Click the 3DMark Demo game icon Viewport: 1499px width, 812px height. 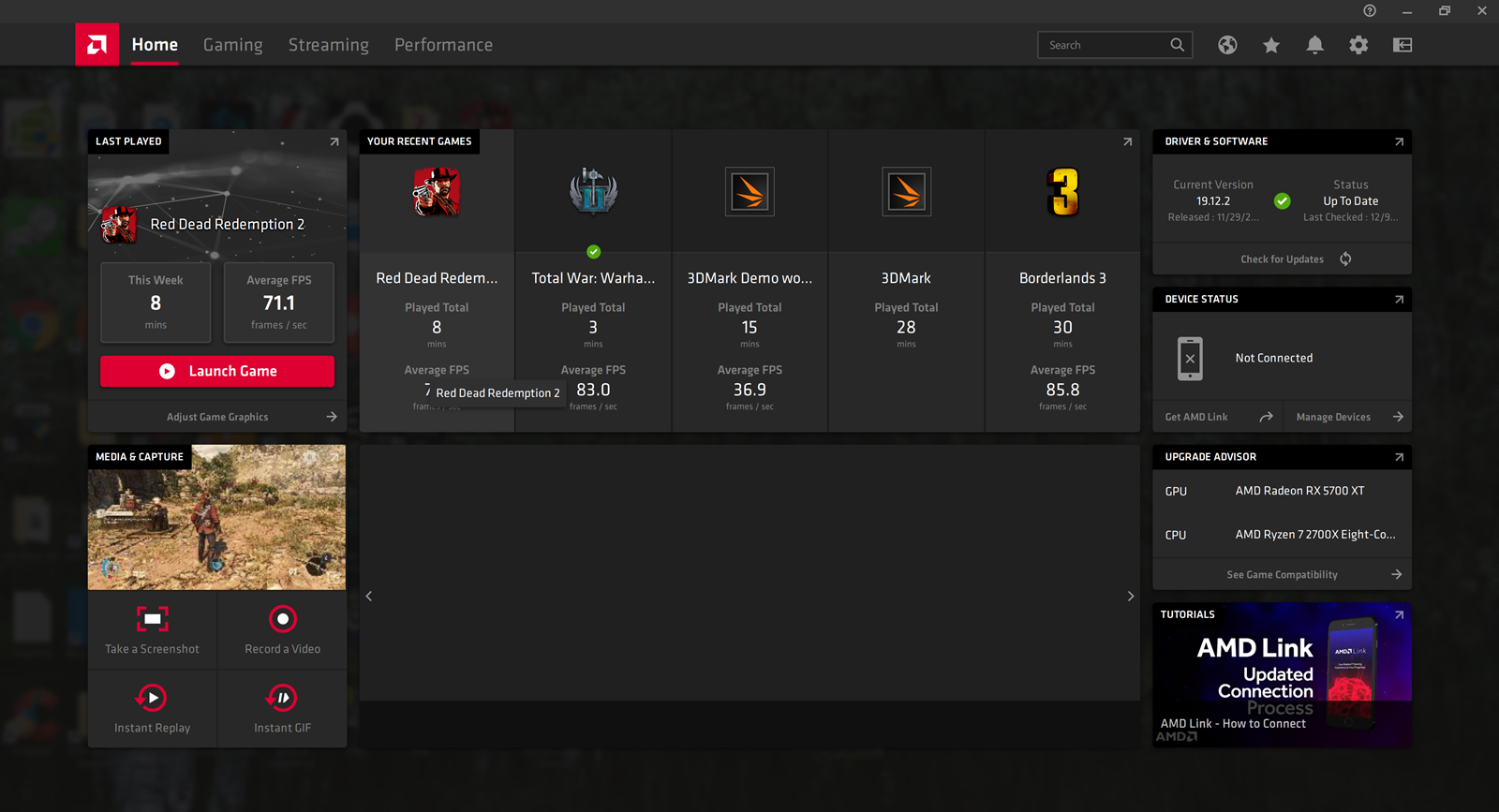pyautogui.click(x=749, y=191)
